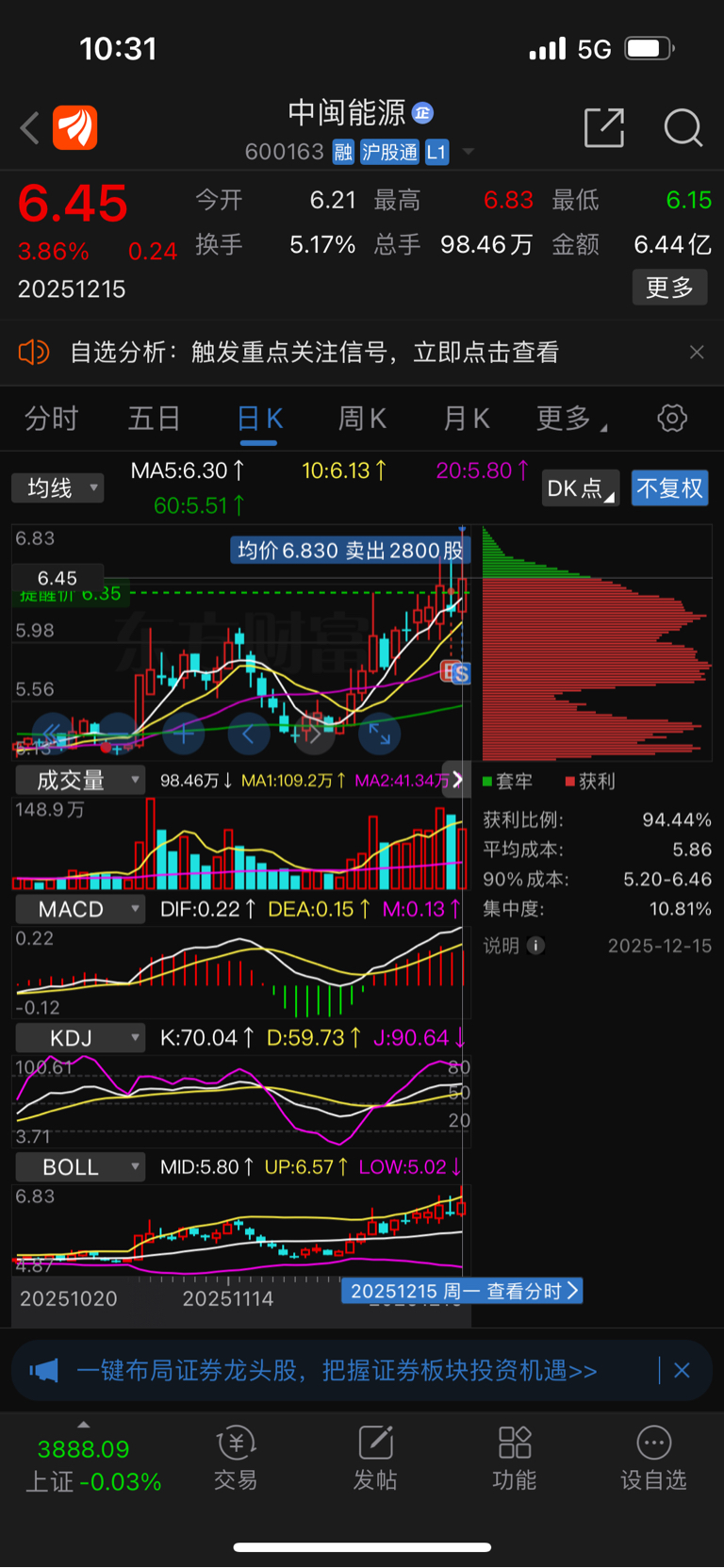Open 一键布局证券龙头股 promotion link

click(x=337, y=1370)
